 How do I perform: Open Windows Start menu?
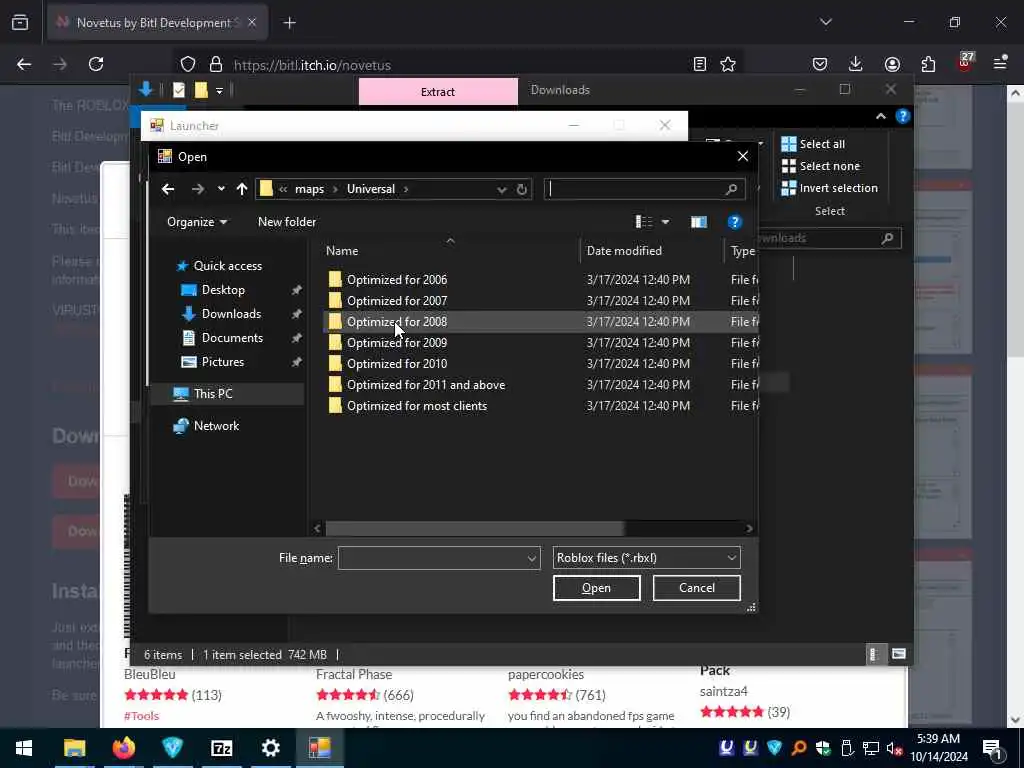click(x=24, y=748)
